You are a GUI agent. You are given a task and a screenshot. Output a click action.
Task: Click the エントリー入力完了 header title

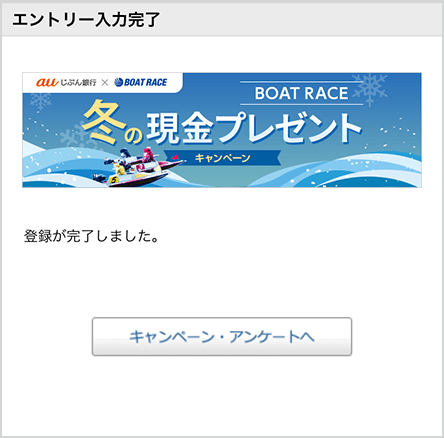[86, 20]
